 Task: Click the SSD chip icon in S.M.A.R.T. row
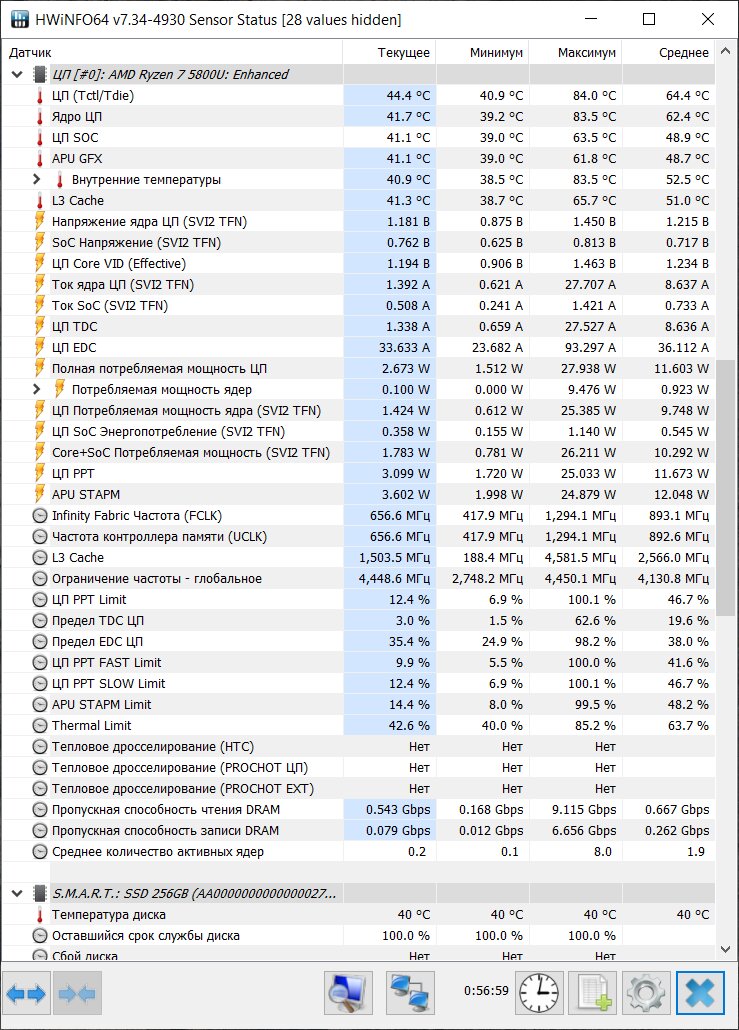click(40, 893)
